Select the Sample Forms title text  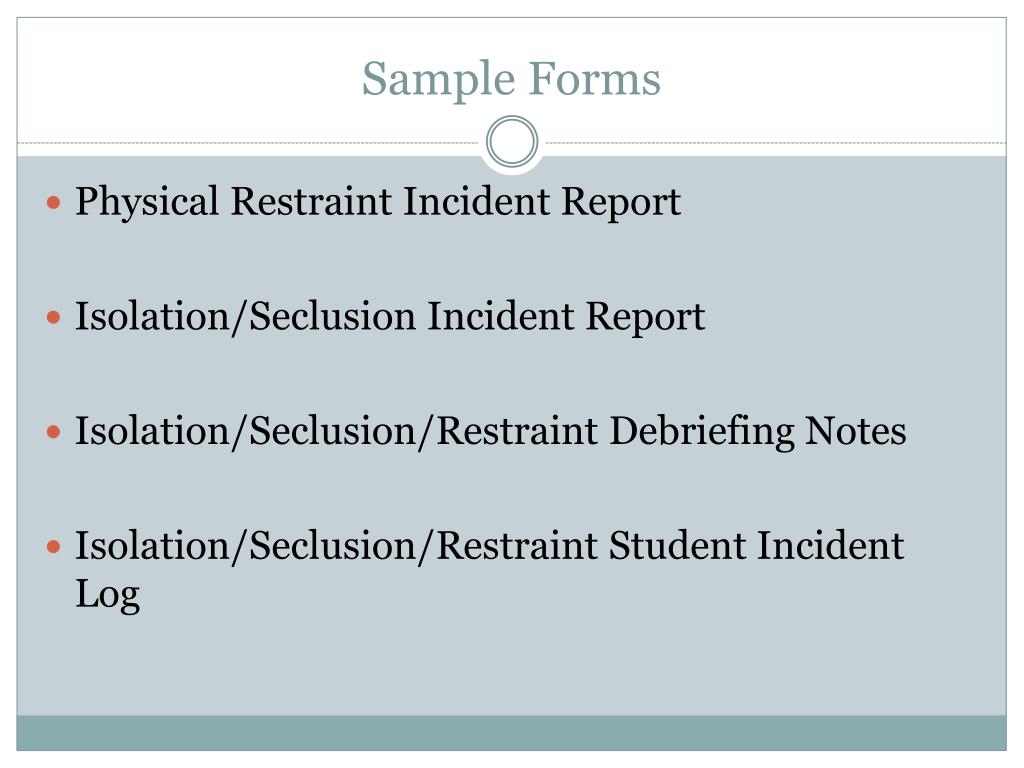[x=511, y=79]
